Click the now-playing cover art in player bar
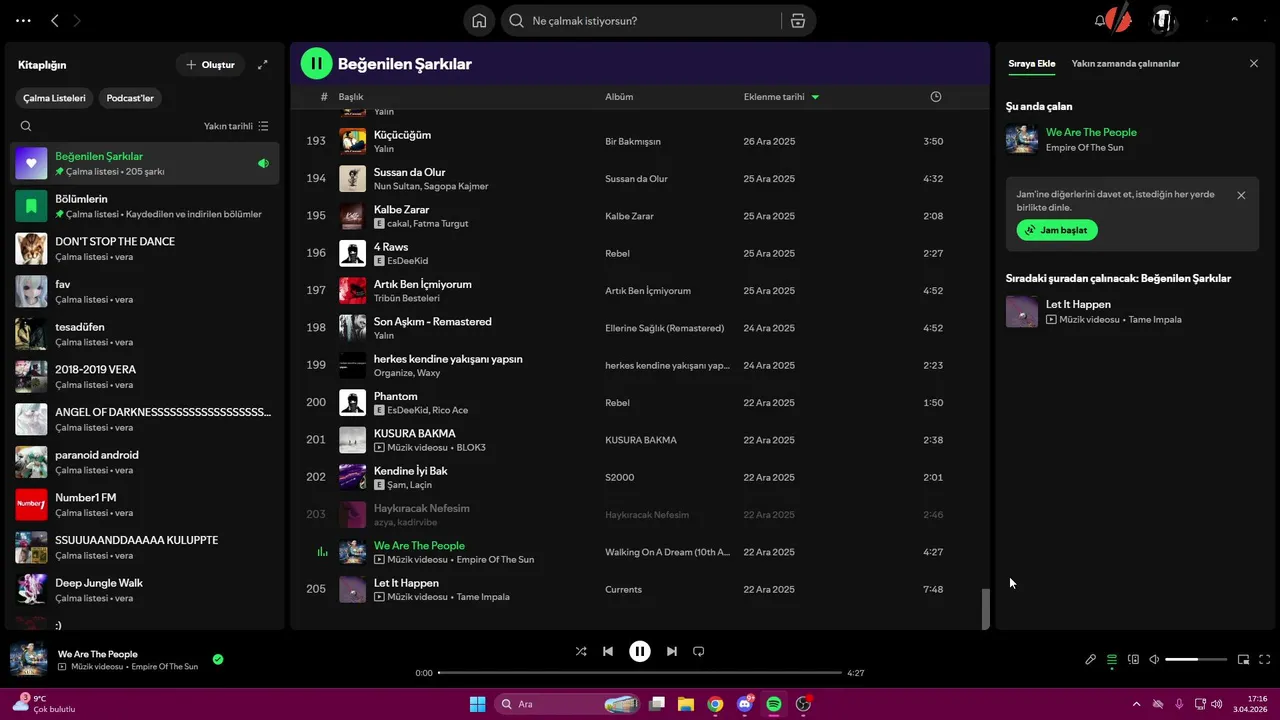 (x=28, y=660)
